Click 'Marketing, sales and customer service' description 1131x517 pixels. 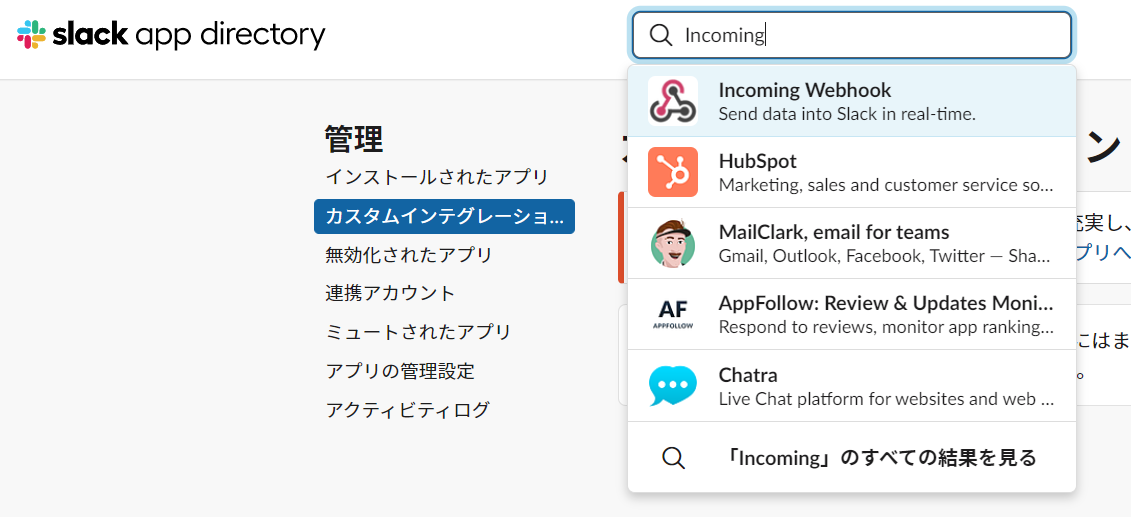tap(886, 185)
